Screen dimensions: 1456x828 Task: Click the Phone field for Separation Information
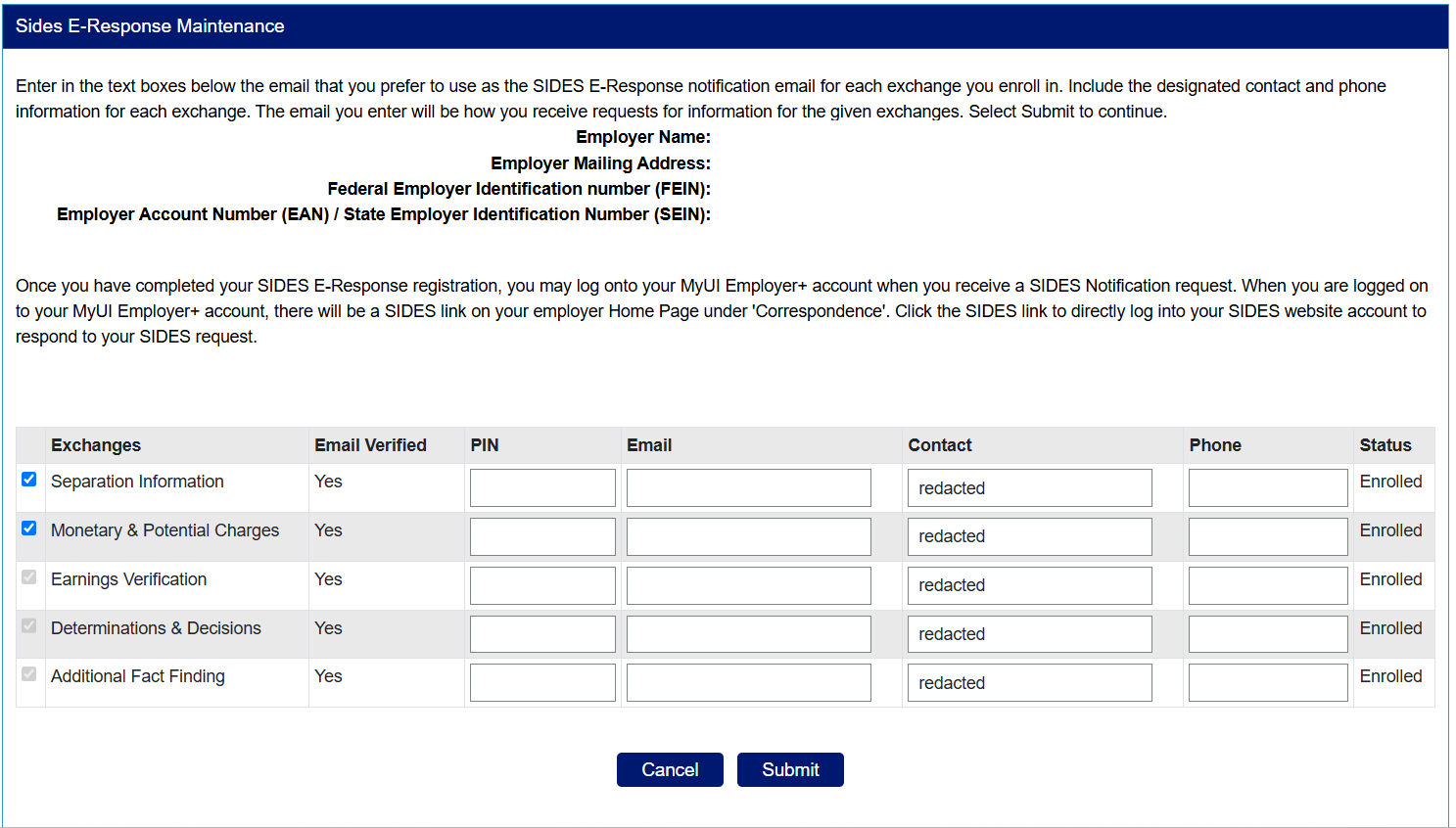point(1267,487)
